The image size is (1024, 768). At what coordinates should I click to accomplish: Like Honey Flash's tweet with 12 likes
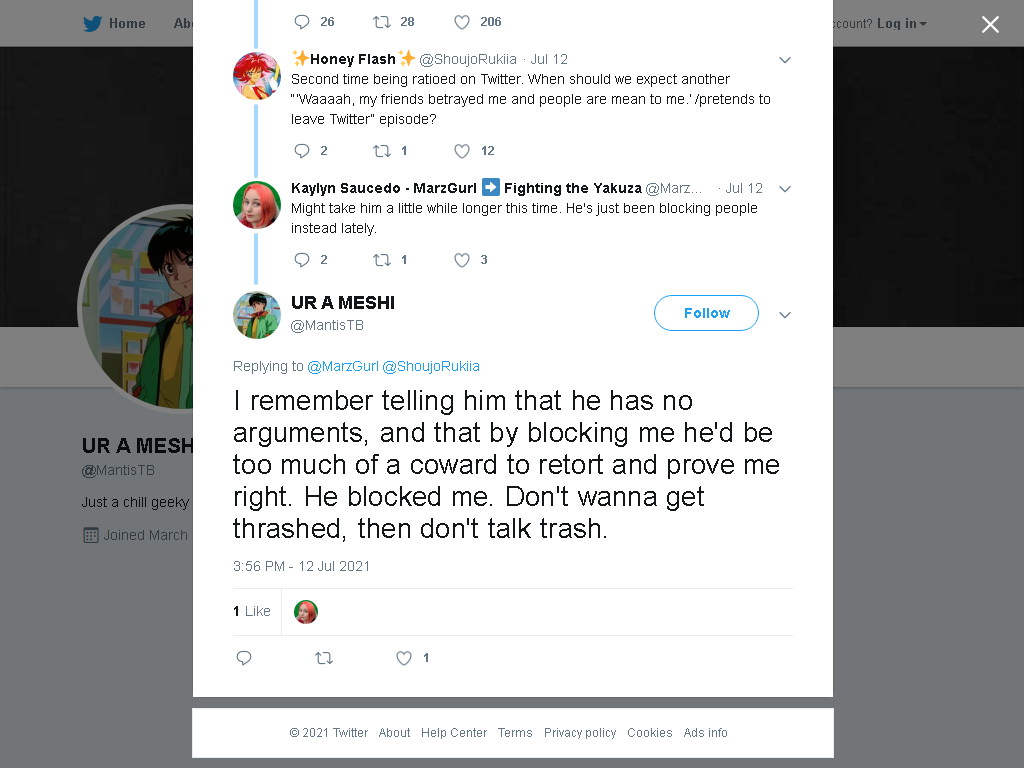pos(462,151)
